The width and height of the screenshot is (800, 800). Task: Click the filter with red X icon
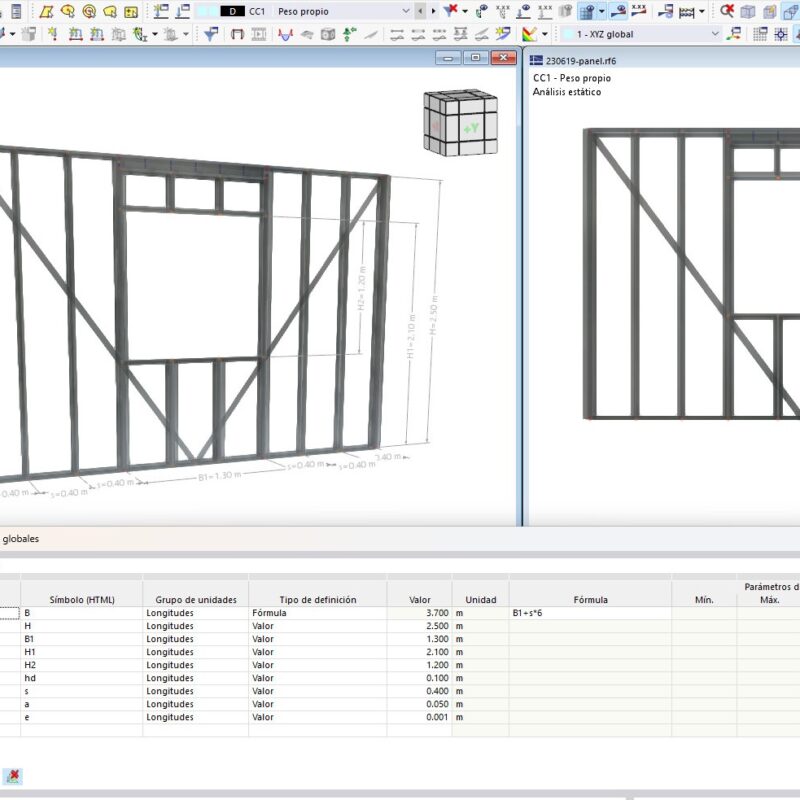coord(450,11)
